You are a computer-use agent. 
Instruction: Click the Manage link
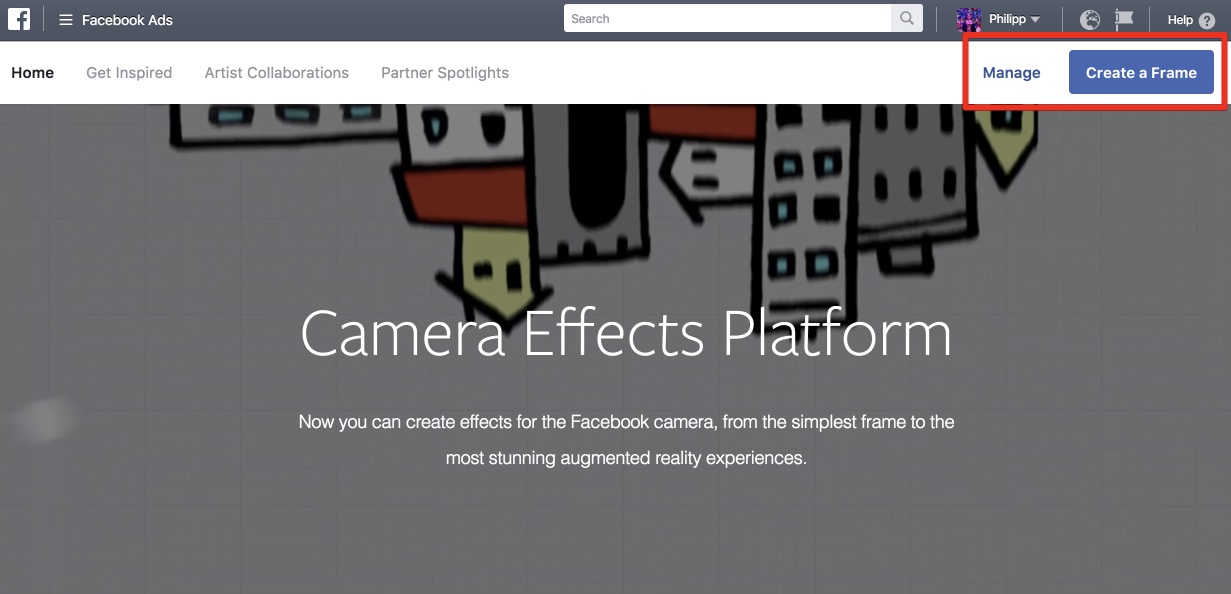click(x=1011, y=73)
